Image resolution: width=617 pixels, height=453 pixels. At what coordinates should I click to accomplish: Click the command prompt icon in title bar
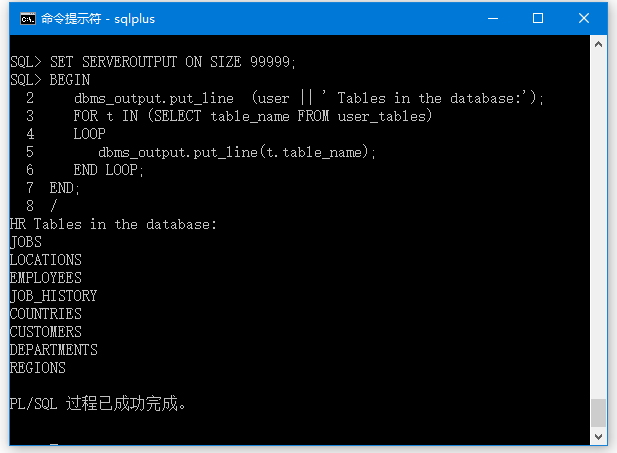pos(28,19)
